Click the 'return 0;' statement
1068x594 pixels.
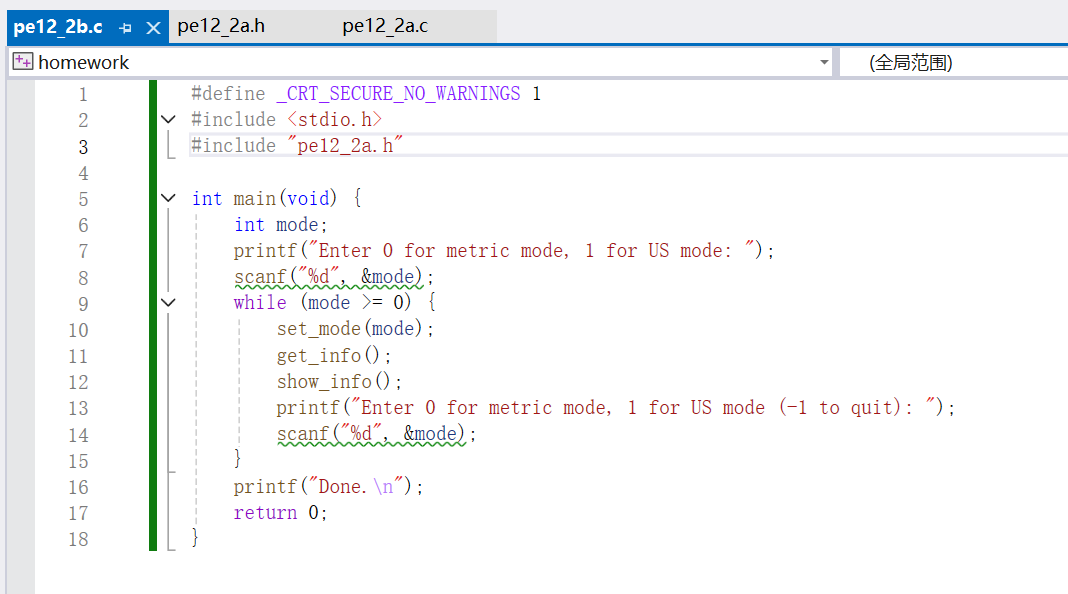[281, 513]
